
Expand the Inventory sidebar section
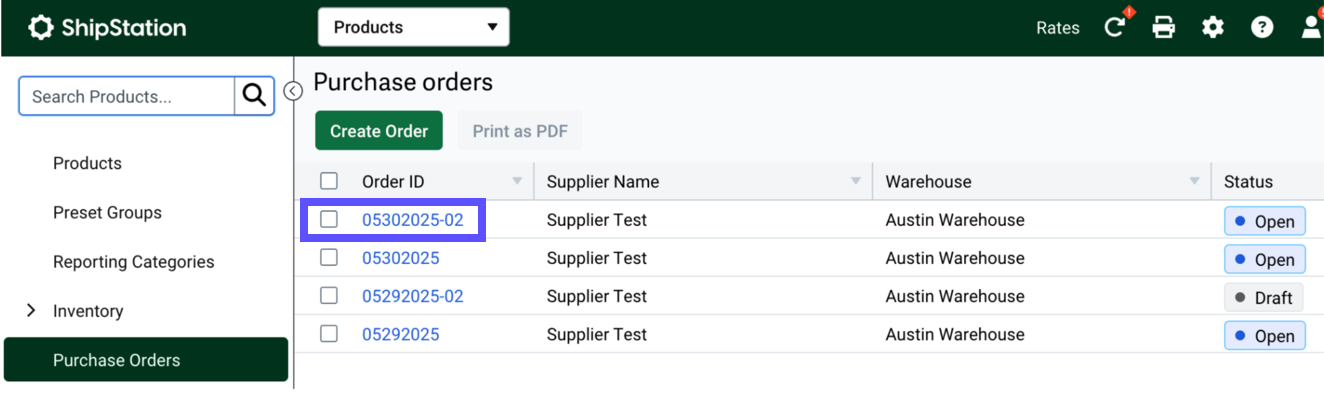click(x=31, y=311)
